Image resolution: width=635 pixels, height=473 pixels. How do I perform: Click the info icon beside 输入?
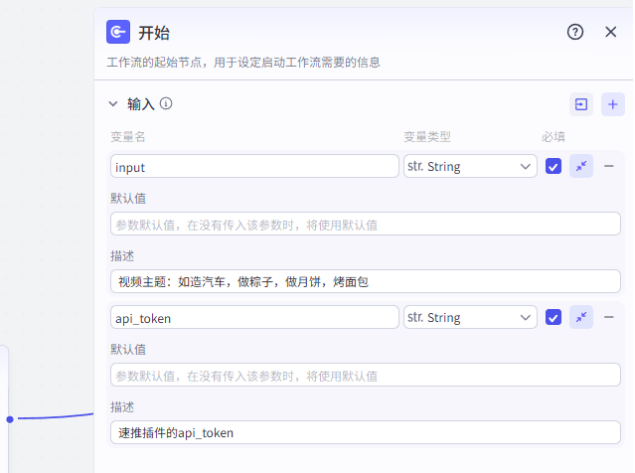pos(166,103)
